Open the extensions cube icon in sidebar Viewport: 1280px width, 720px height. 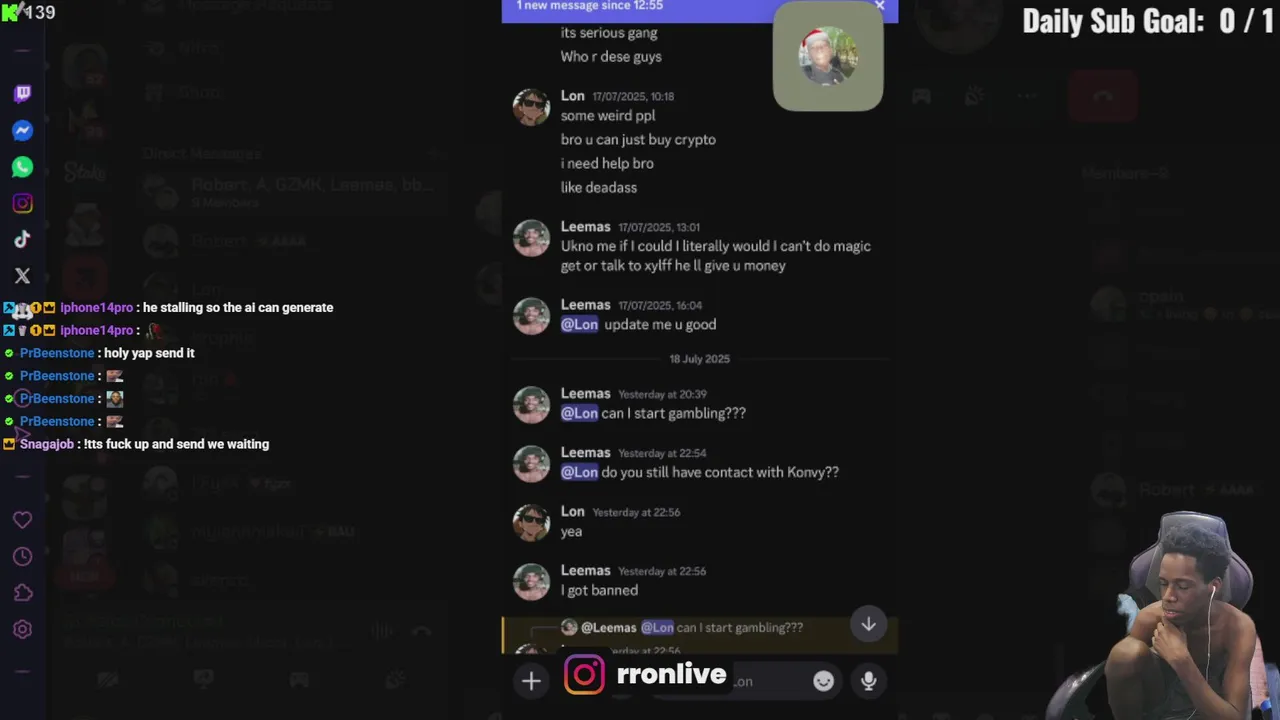[22, 593]
